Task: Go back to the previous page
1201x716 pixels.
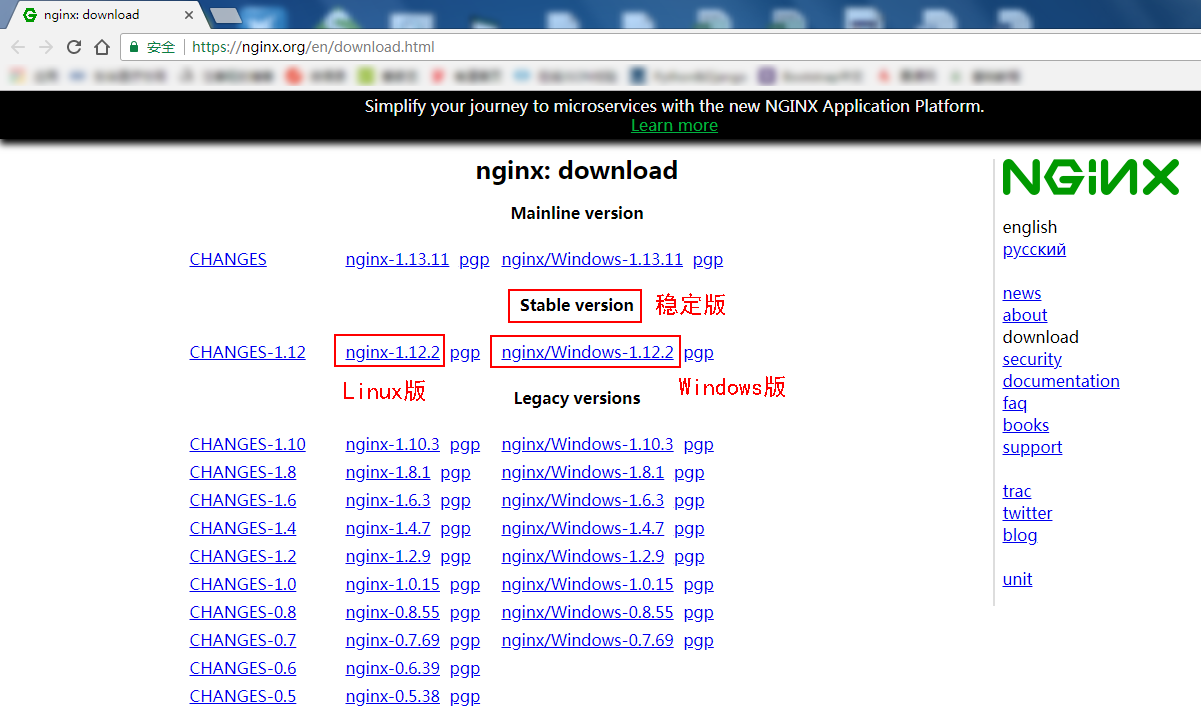Action: click(17, 46)
